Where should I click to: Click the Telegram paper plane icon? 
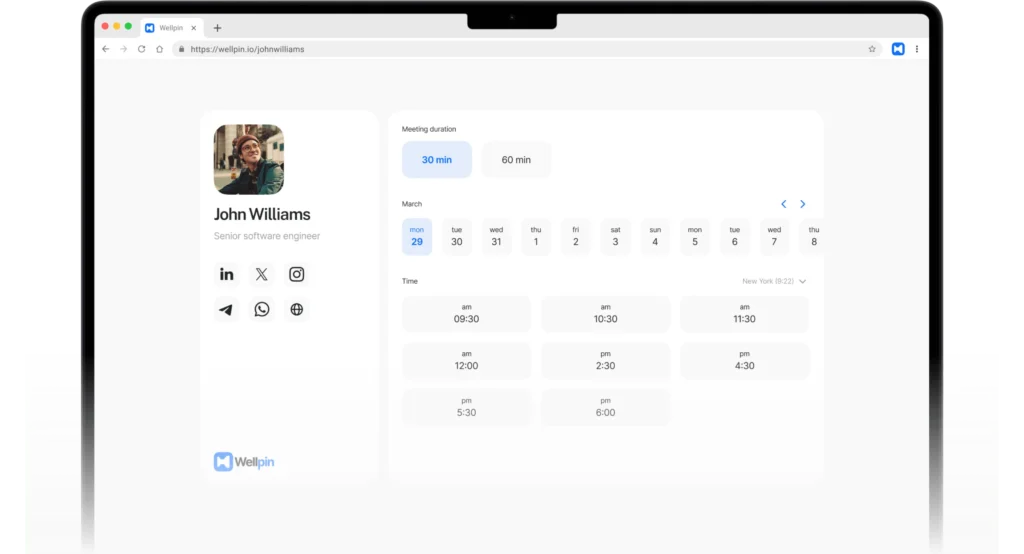coord(227,309)
